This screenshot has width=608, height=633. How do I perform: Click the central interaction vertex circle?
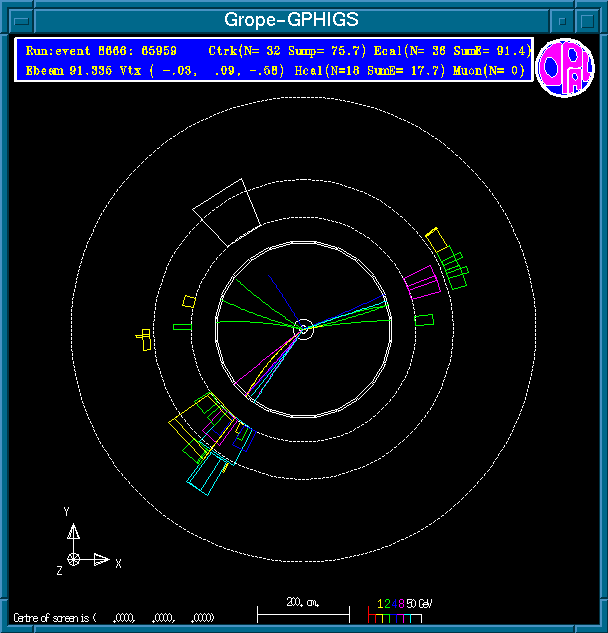point(304,327)
